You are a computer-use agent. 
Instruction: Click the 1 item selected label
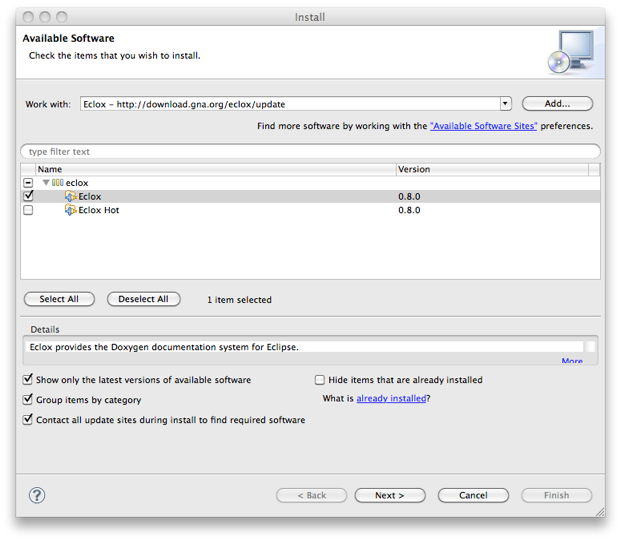pos(239,300)
